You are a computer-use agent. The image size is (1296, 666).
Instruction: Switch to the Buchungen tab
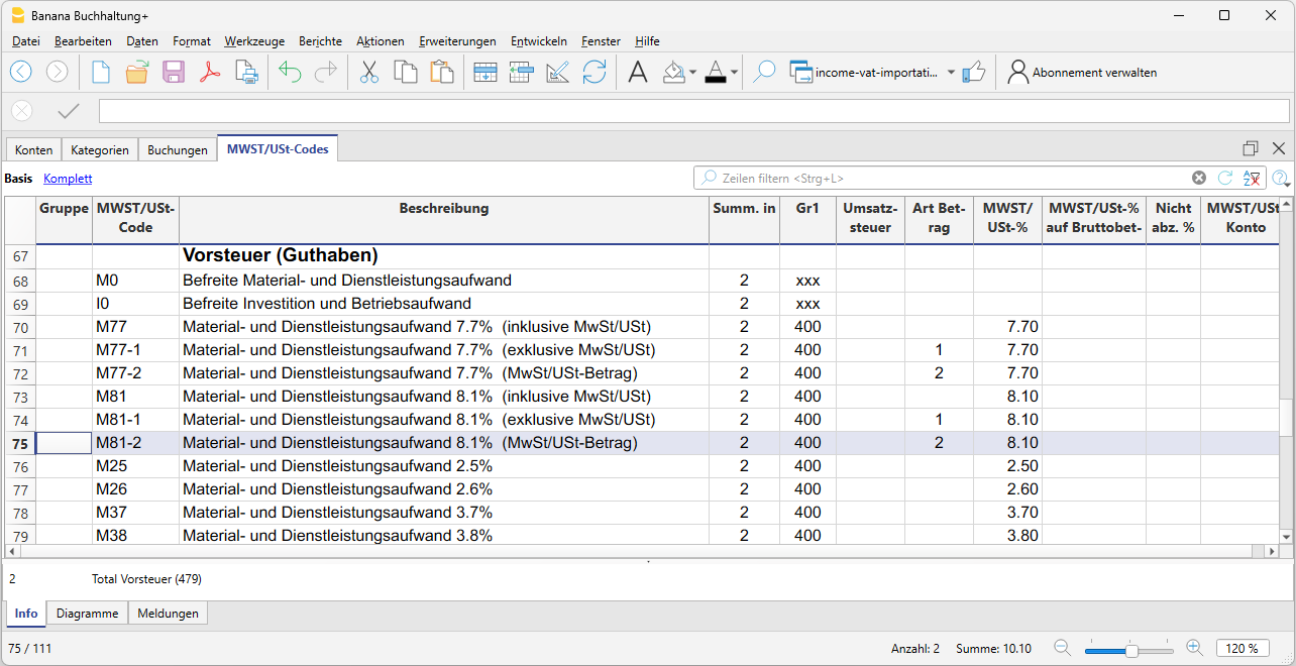point(177,150)
